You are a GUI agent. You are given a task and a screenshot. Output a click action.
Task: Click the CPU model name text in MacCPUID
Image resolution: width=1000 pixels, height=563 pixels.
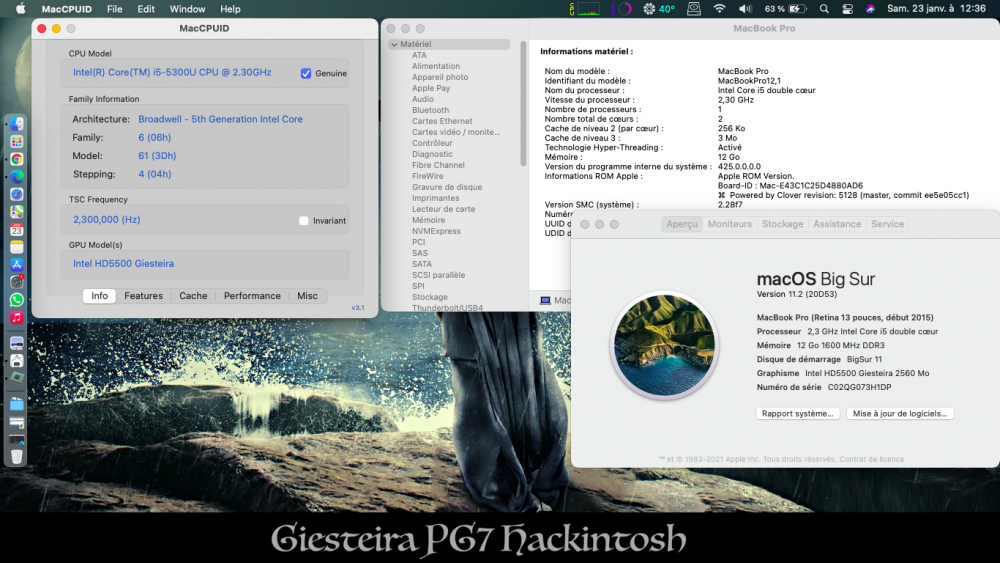[x=172, y=72]
